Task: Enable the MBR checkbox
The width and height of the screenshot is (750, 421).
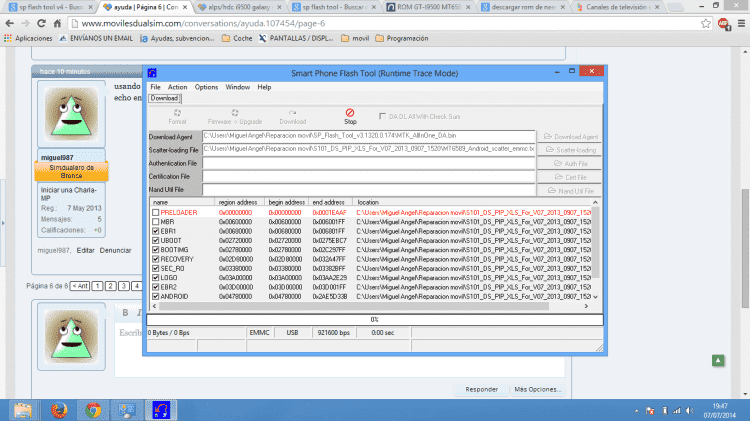Action: click(155, 222)
